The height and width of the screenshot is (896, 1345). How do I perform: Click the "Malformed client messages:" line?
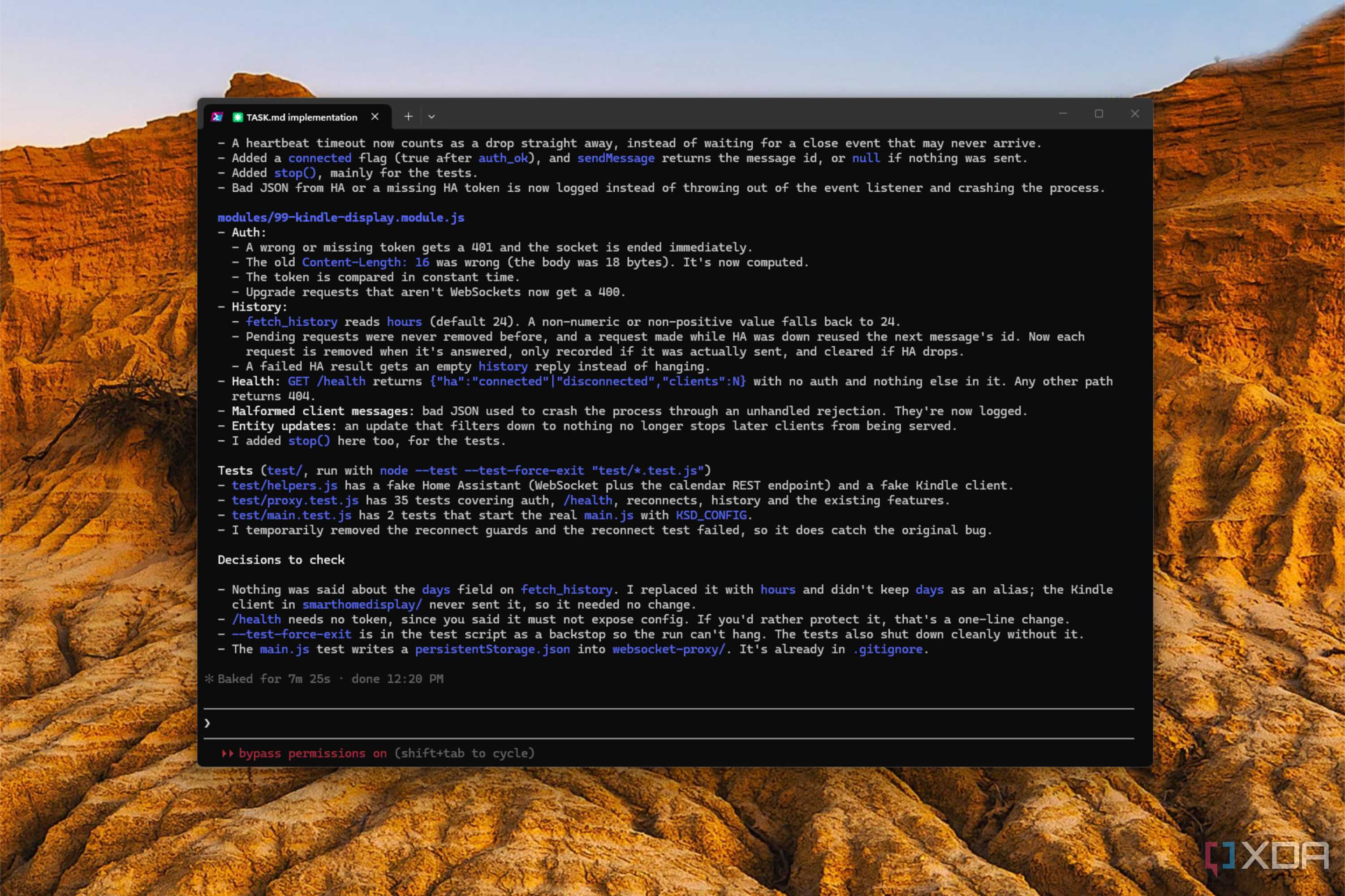point(629,411)
